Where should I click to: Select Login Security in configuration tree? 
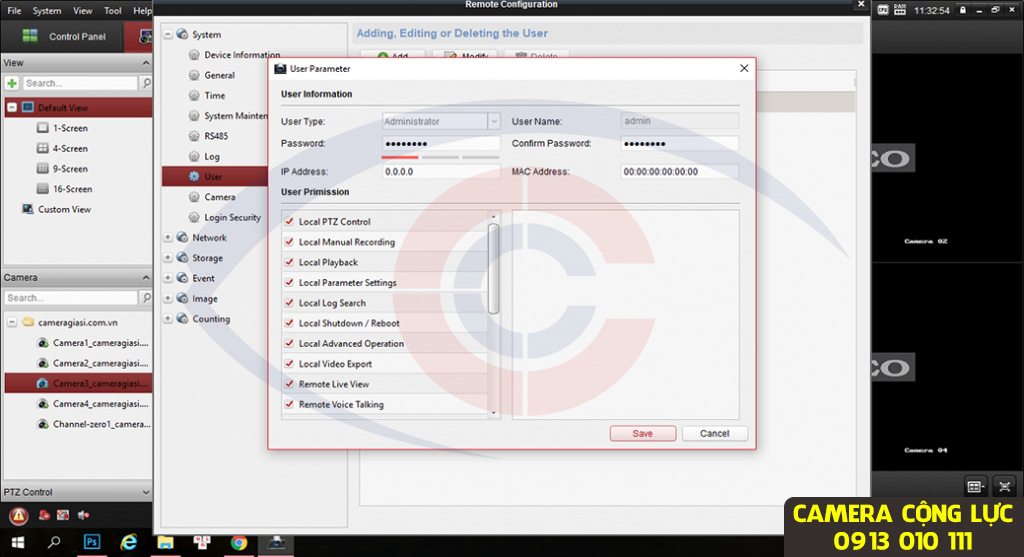pyautogui.click(x=232, y=217)
